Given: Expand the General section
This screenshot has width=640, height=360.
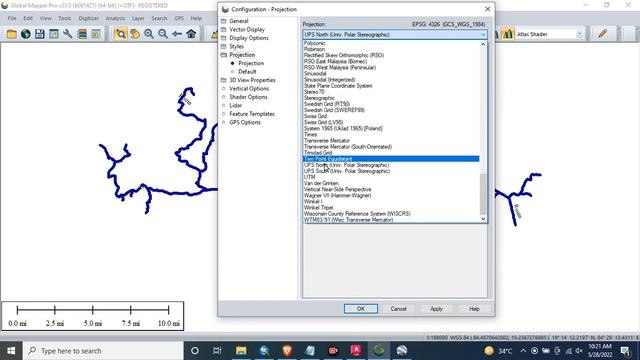Looking at the screenshot, I should [x=224, y=21].
